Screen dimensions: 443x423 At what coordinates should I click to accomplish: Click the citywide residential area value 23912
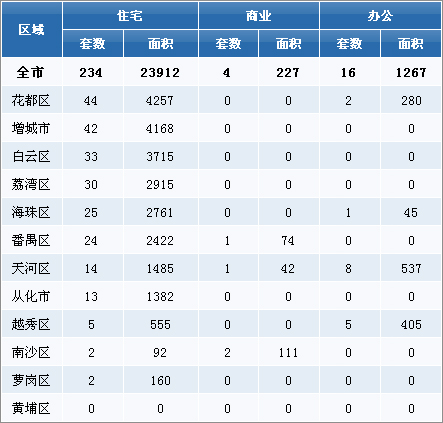(x=160, y=73)
